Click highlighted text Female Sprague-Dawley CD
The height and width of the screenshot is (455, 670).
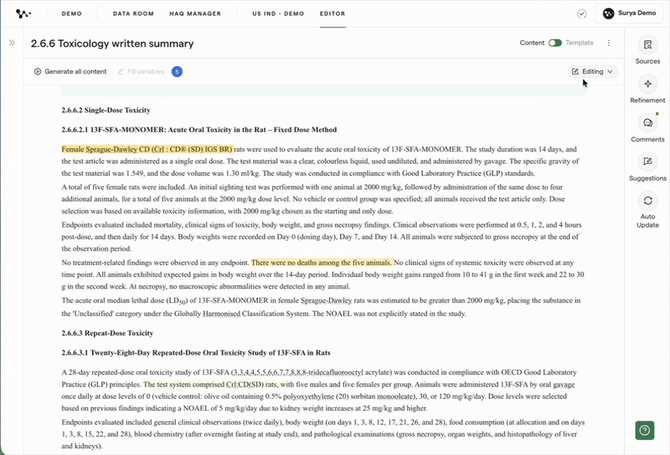(147, 149)
